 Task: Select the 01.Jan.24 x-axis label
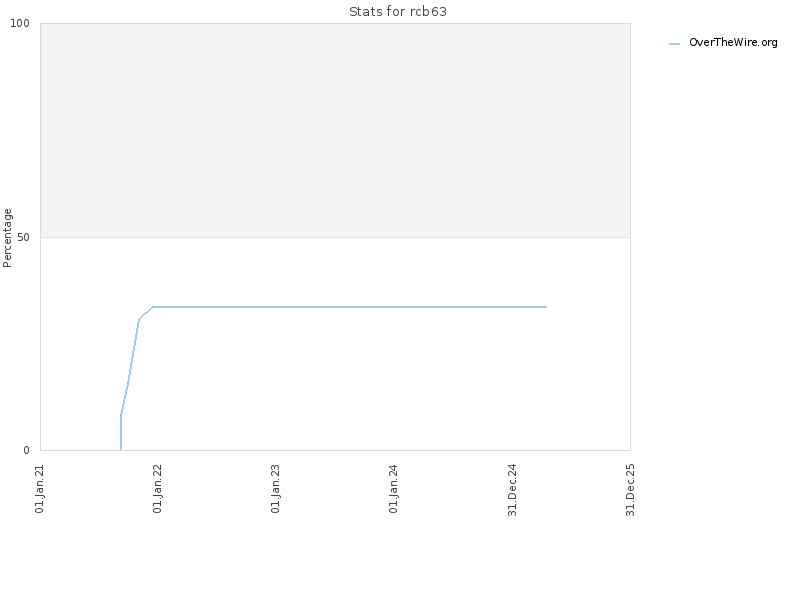[x=393, y=489]
